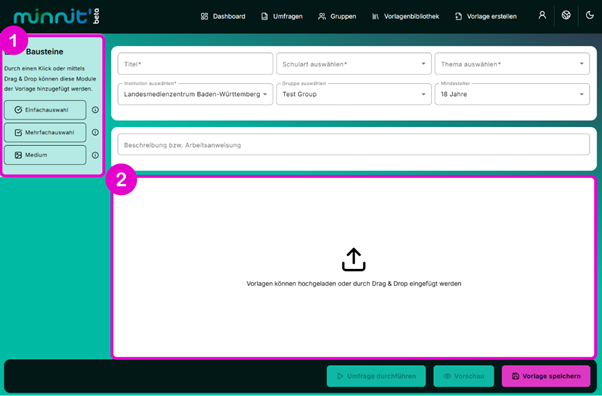Click the Mehrfachauswahl checkbox icon
The width and height of the screenshot is (602, 396).
[x=18, y=133]
